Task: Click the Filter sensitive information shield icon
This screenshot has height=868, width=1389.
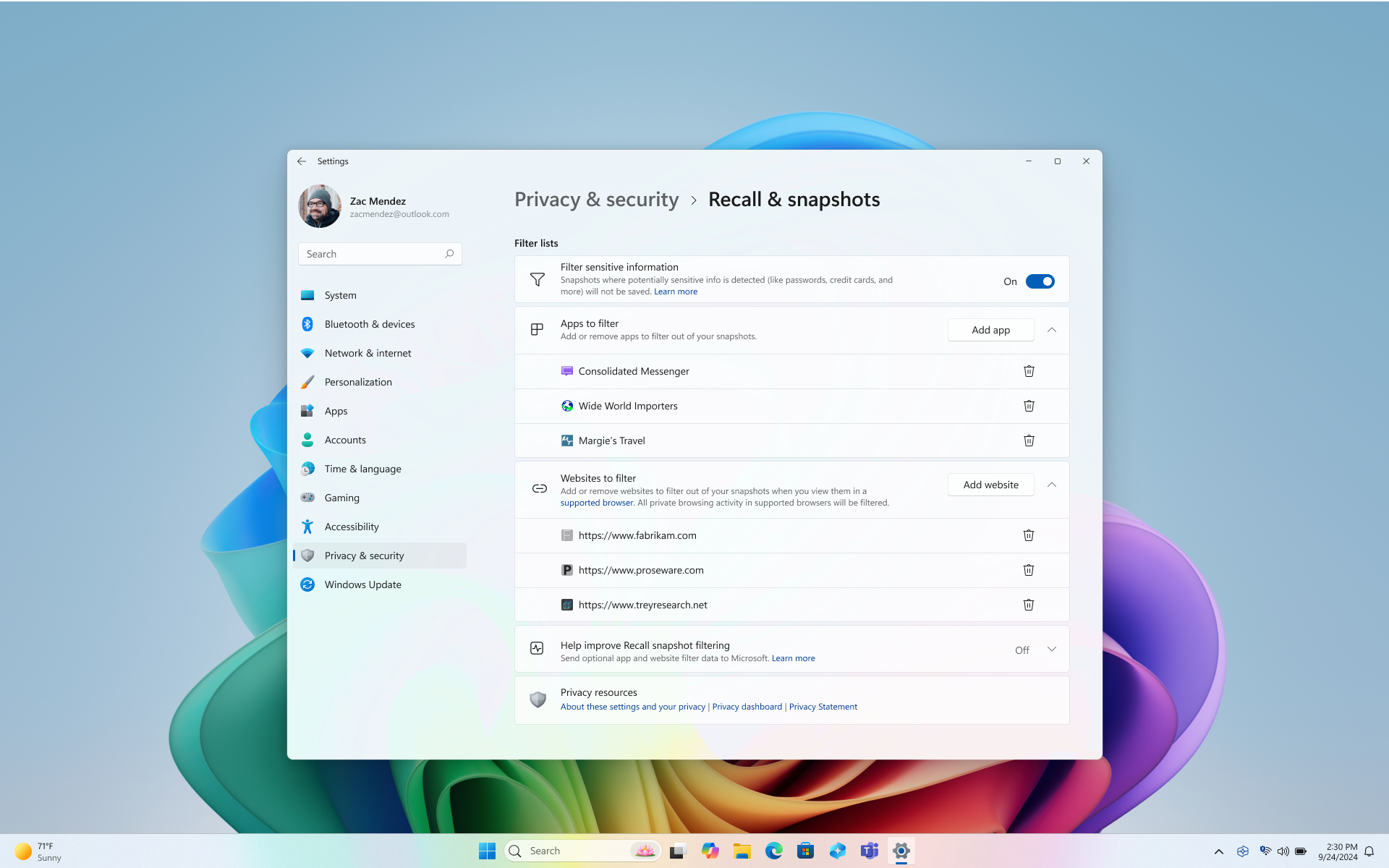Action: click(537, 279)
